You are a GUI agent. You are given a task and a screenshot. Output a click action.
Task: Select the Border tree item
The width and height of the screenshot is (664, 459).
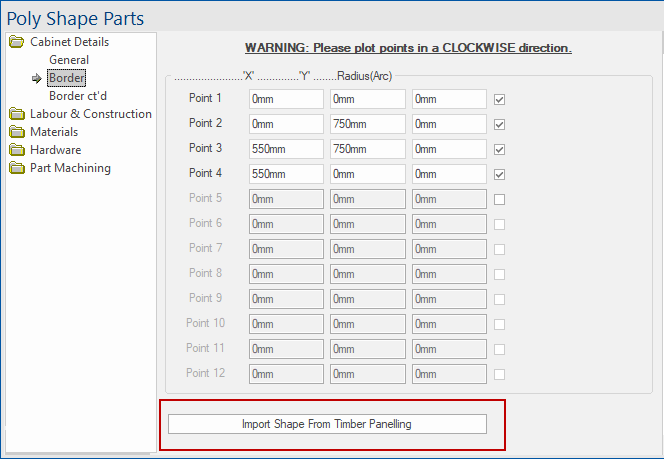(x=66, y=78)
